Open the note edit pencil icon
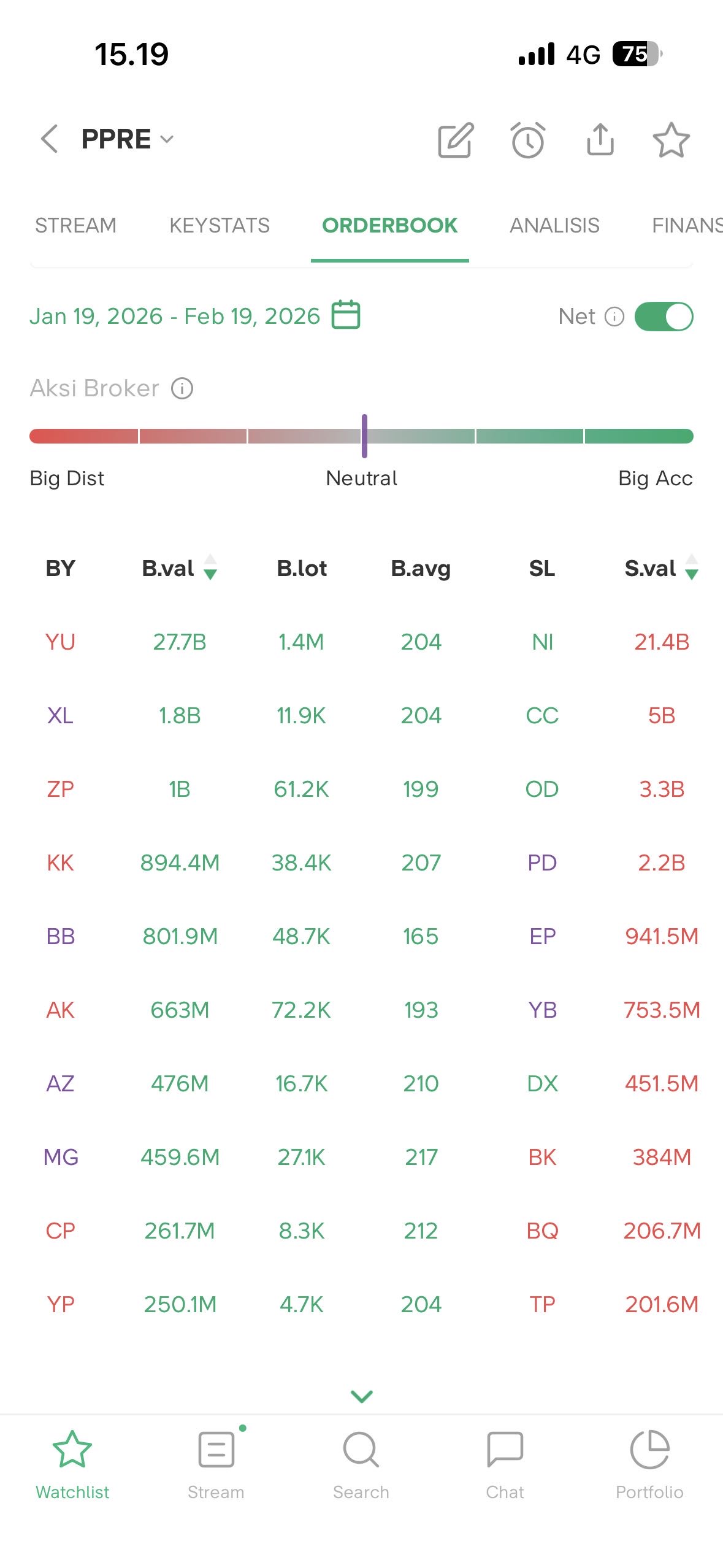This screenshot has width=723, height=1568. click(455, 140)
